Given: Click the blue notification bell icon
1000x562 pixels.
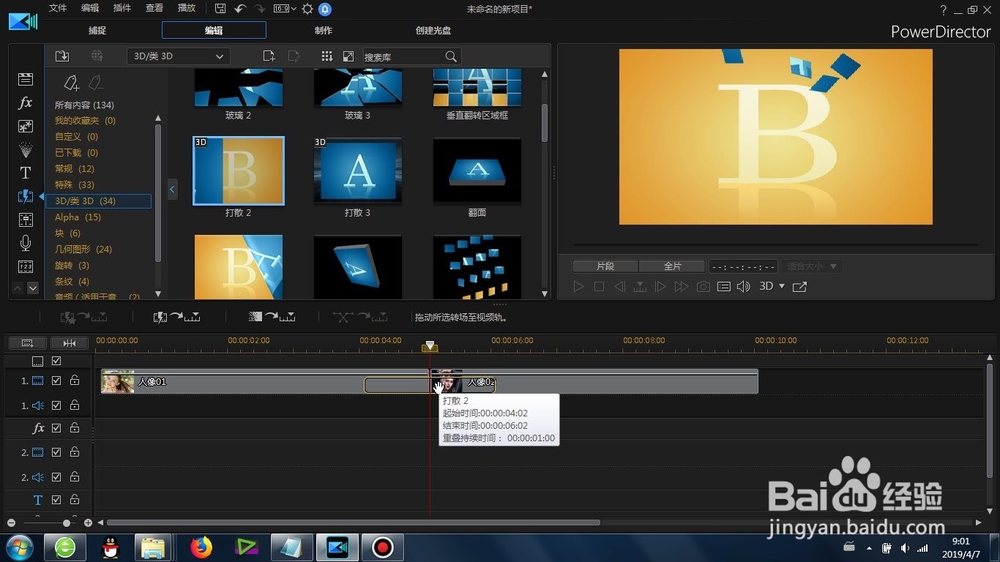Looking at the screenshot, I should point(325,9).
